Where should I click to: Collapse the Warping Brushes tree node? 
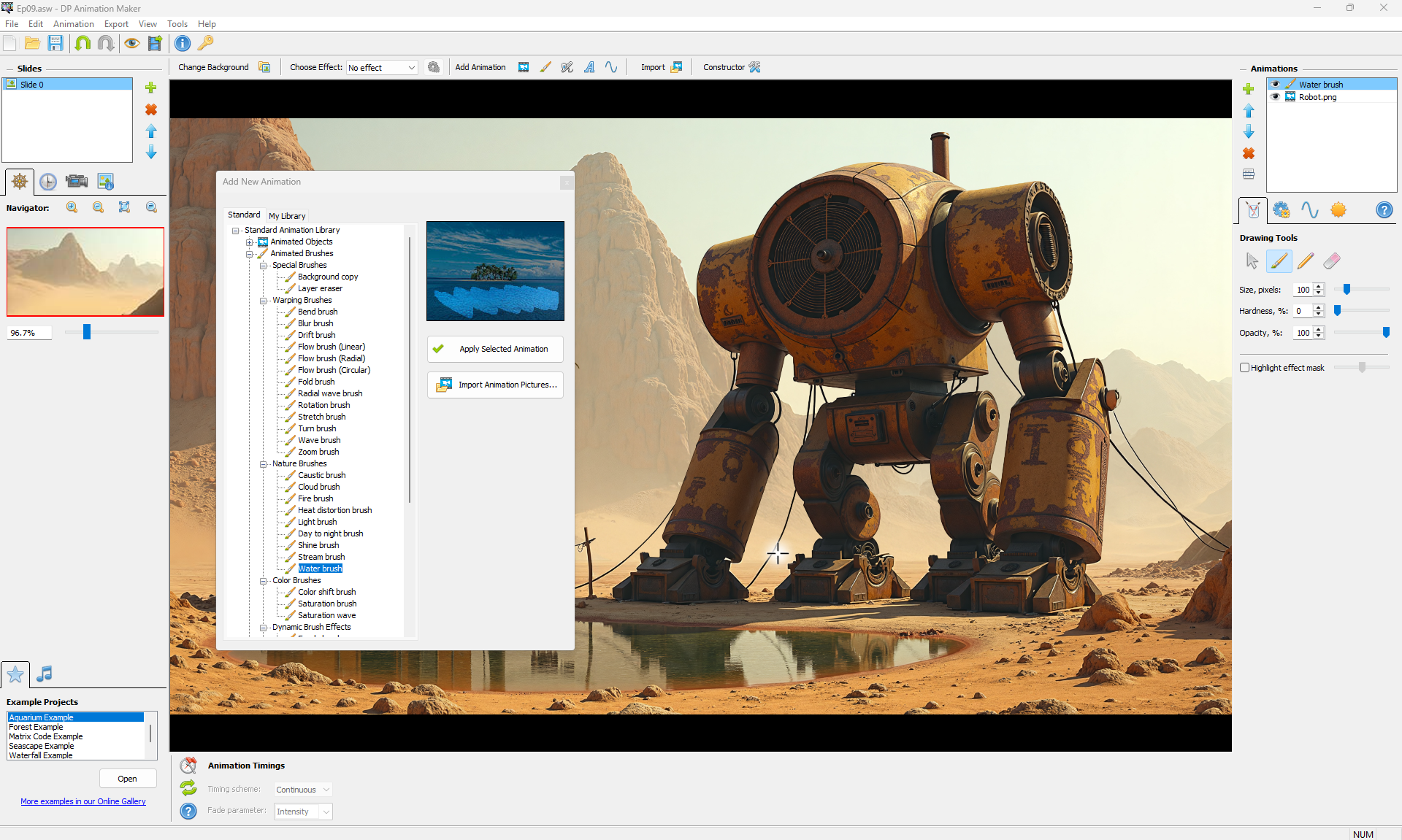[264, 301]
